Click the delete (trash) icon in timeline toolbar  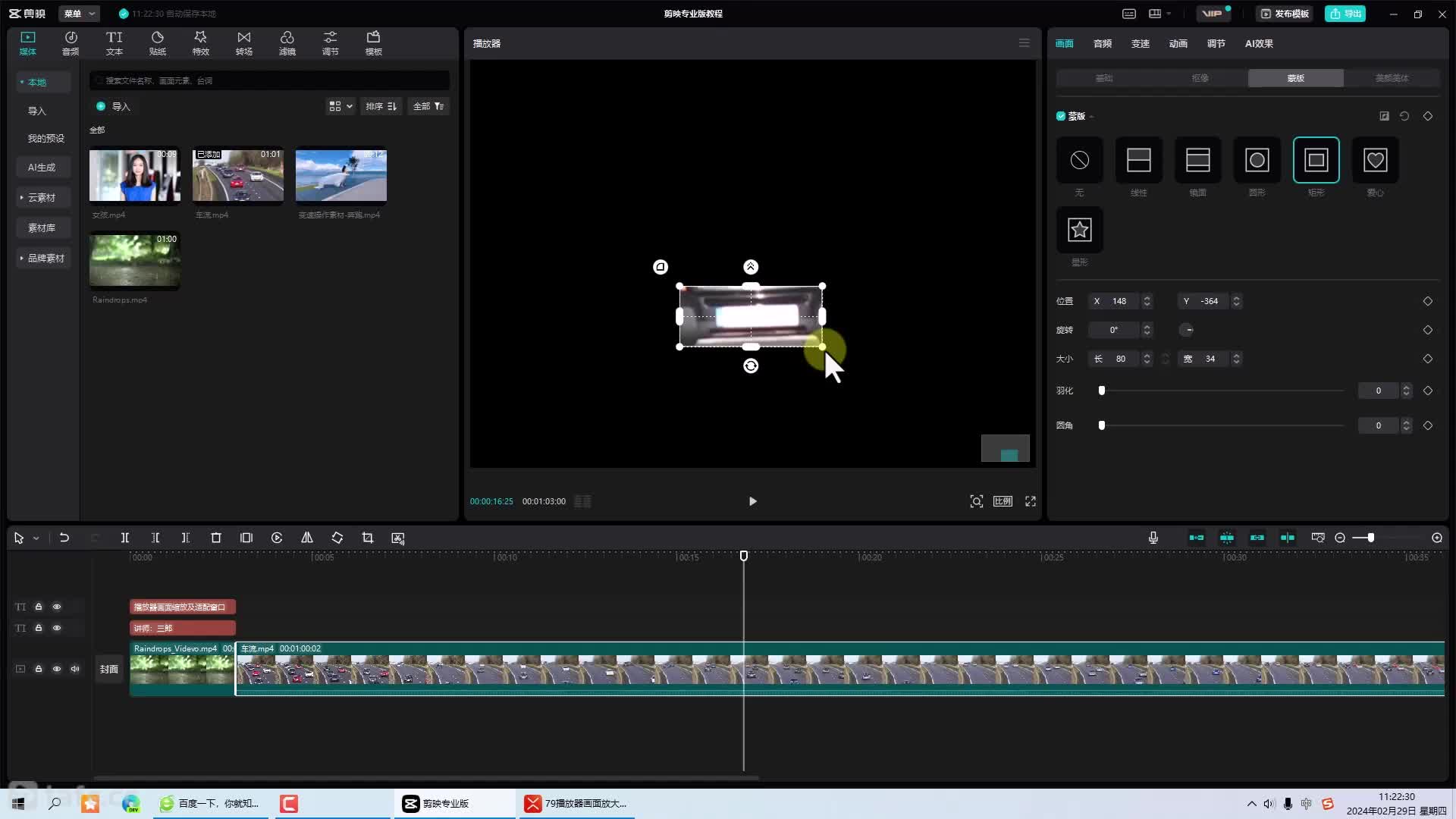(x=216, y=538)
